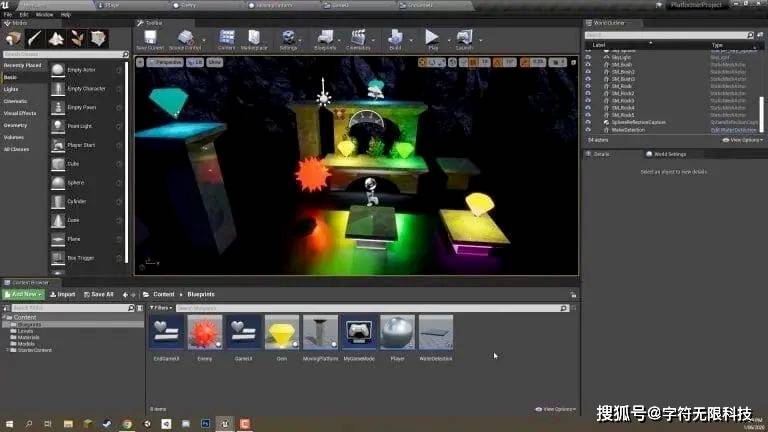Image resolution: width=768 pixels, height=432 pixels.
Task: Open Steam icon in Windows taskbar
Action: click(107, 424)
